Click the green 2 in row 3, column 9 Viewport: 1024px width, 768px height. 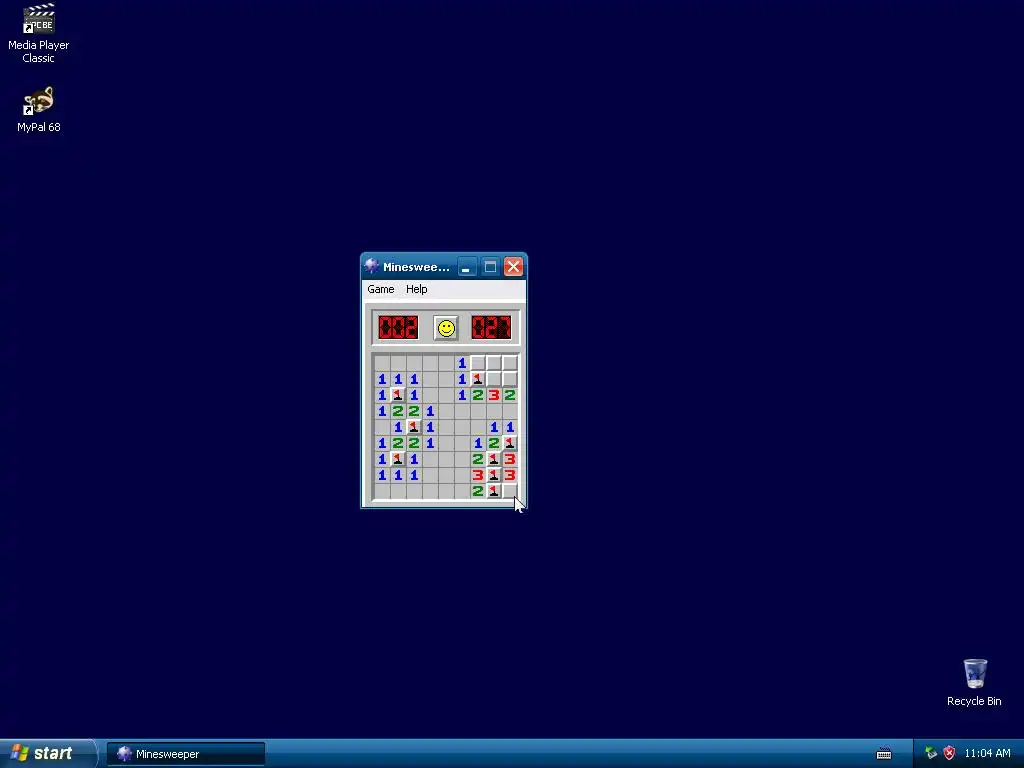pyautogui.click(x=510, y=395)
